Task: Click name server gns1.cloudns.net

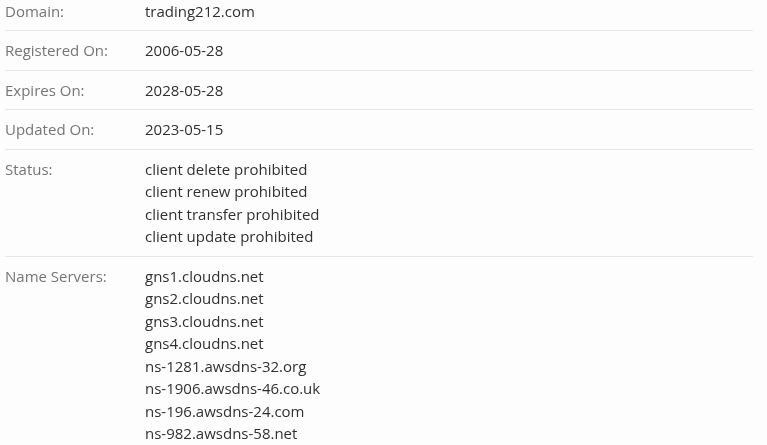Action: [204, 277]
